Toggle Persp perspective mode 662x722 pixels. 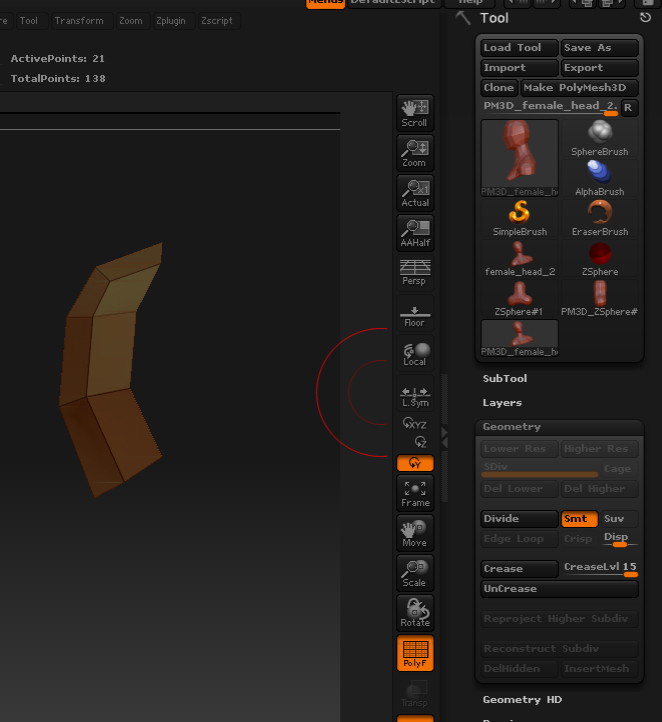coord(415,272)
